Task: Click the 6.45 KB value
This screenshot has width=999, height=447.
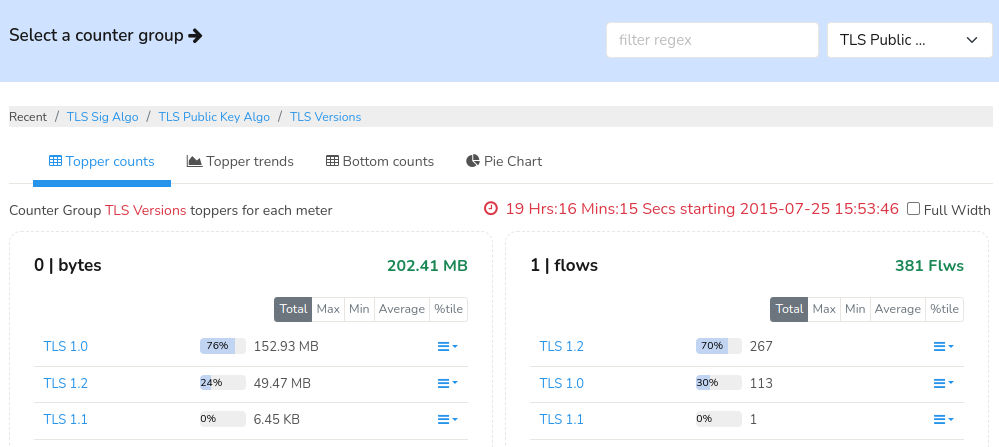Action: point(277,420)
